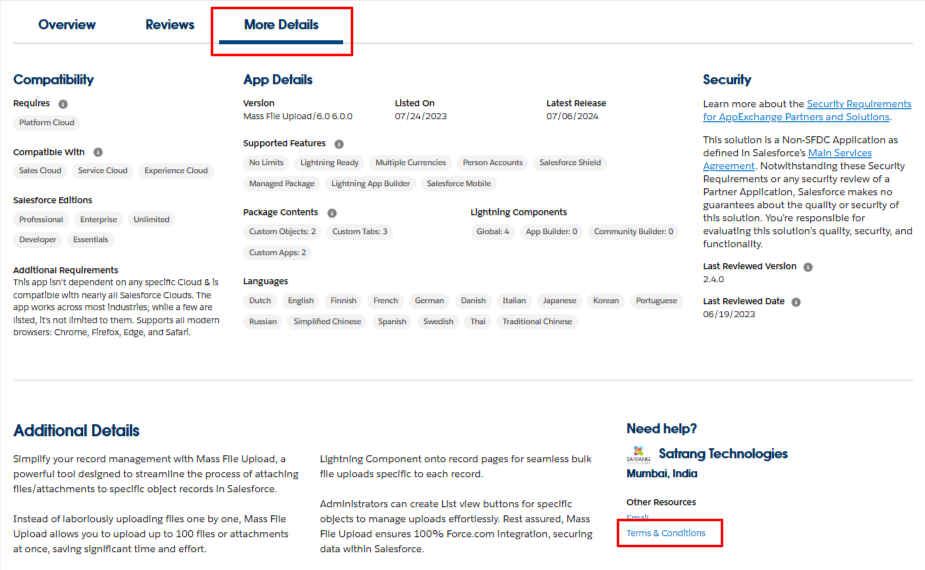
Task: Click the Platform Cloud tag
Action: (47, 123)
